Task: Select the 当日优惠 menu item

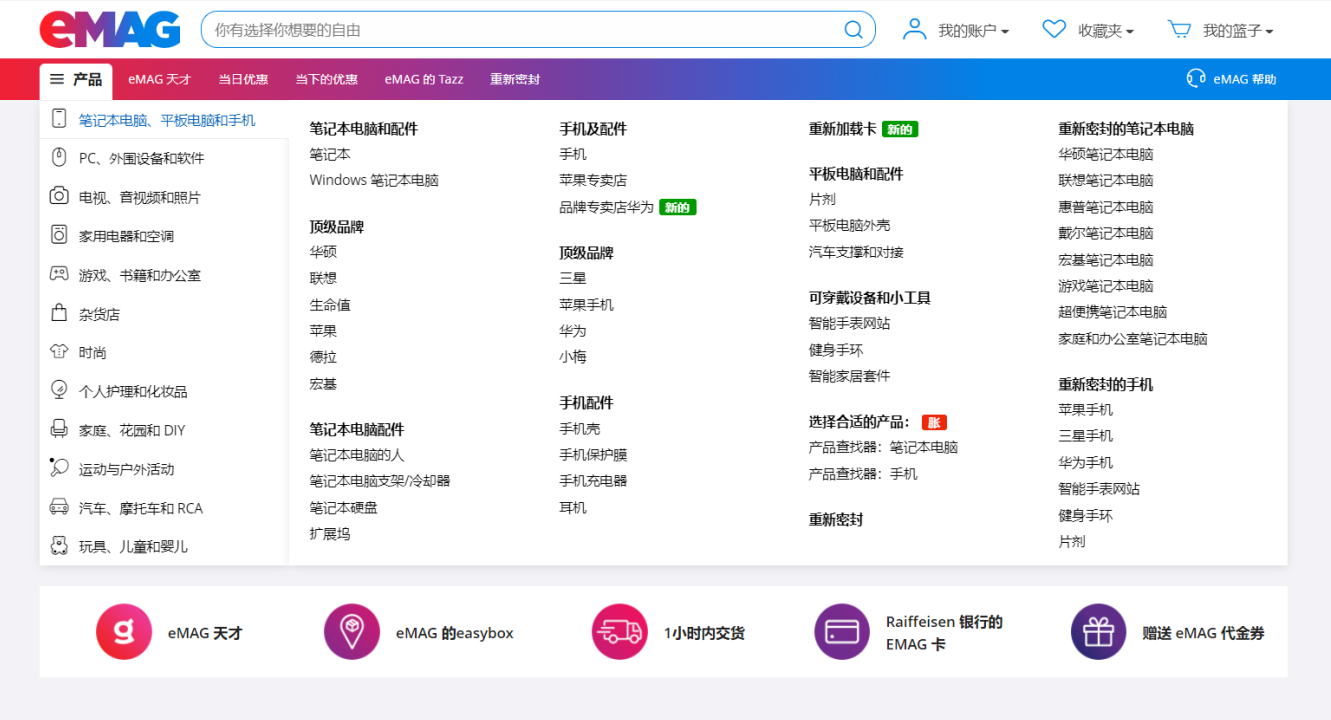Action: pyautogui.click(x=243, y=78)
